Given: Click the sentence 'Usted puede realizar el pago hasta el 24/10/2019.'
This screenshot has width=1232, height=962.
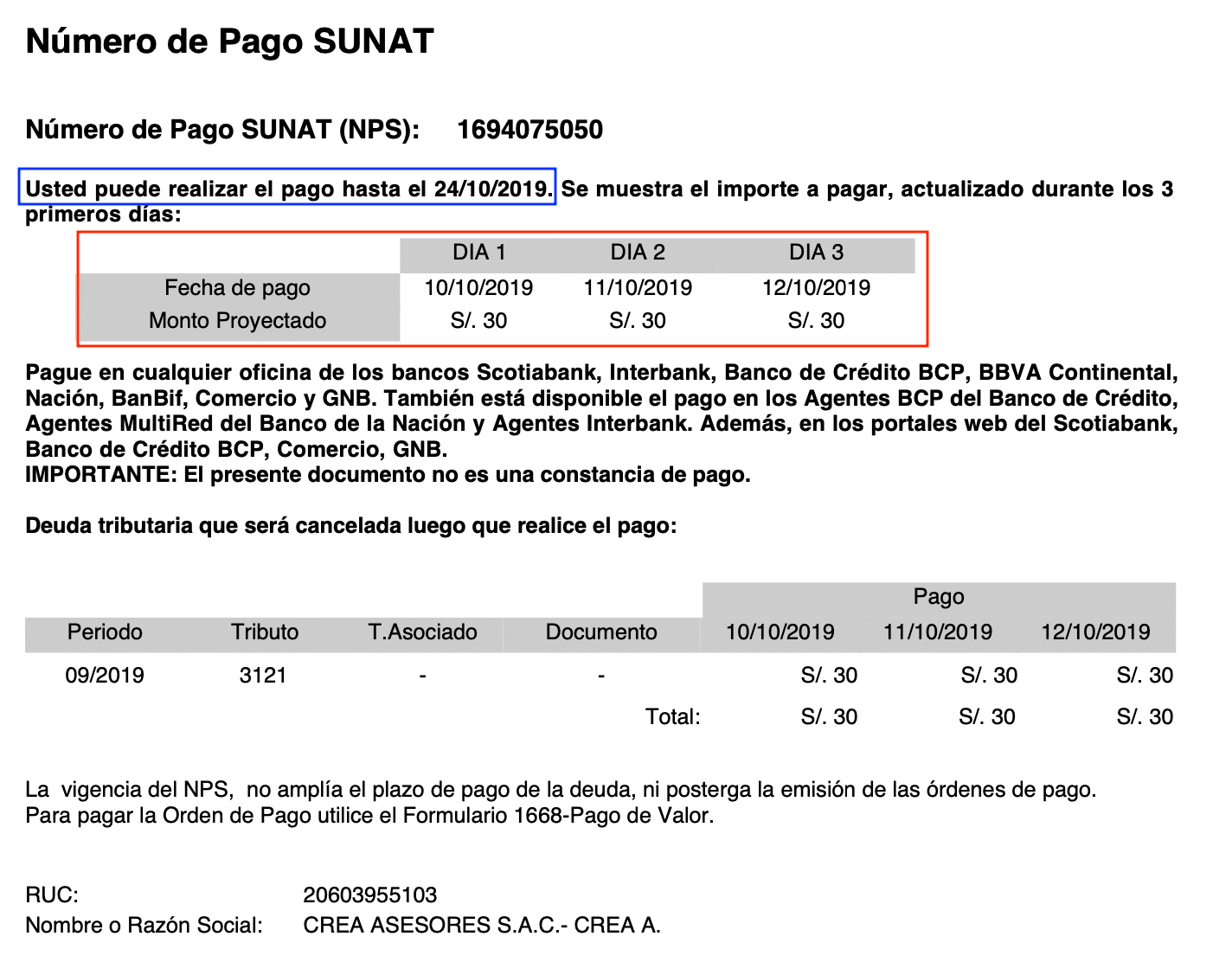Looking at the screenshot, I should (x=289, y=189).
